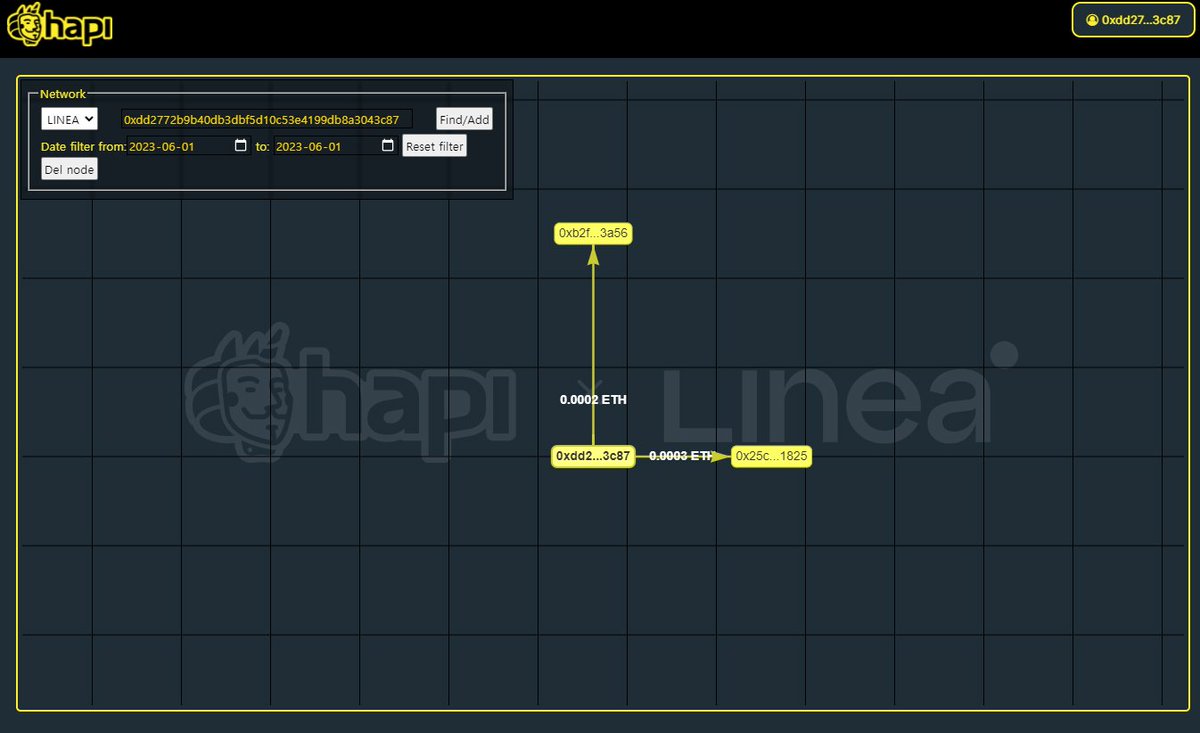Open calendar picker for from date
Image resolution: width=1200 pixels, height=733 pixels.
pyautogui.click(x=240, y=146)
